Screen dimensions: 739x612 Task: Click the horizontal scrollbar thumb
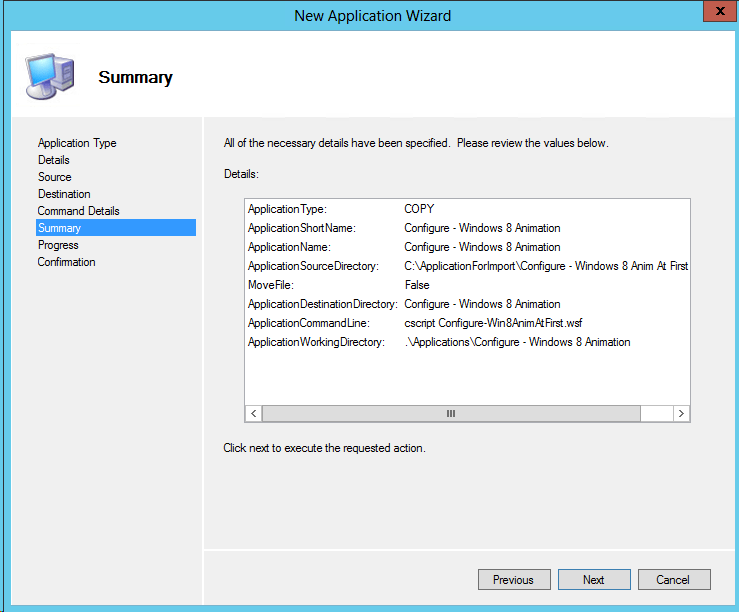[x=451, y=413]
